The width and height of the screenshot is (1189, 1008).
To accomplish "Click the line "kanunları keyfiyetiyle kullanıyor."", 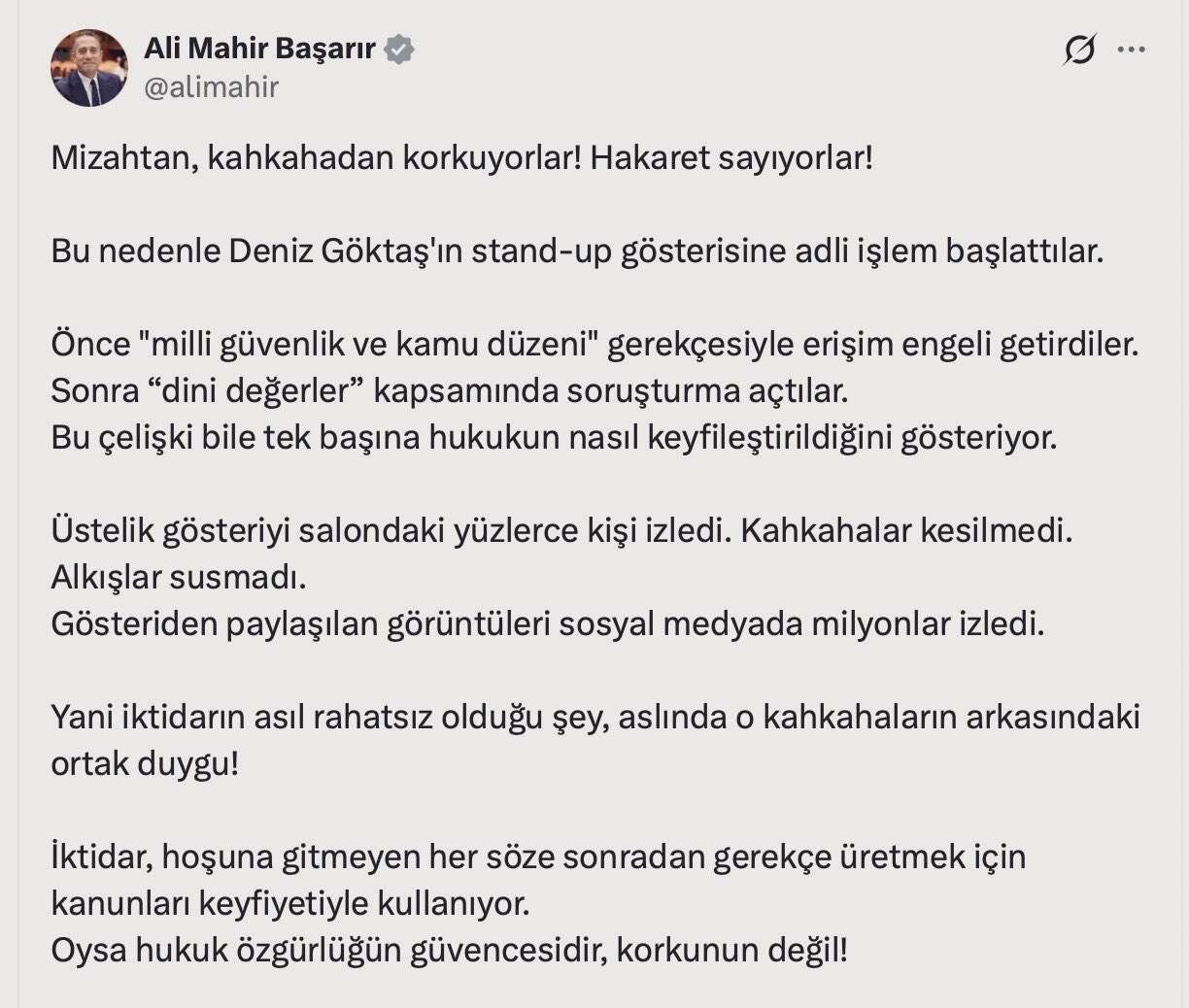I will (290, 903).
